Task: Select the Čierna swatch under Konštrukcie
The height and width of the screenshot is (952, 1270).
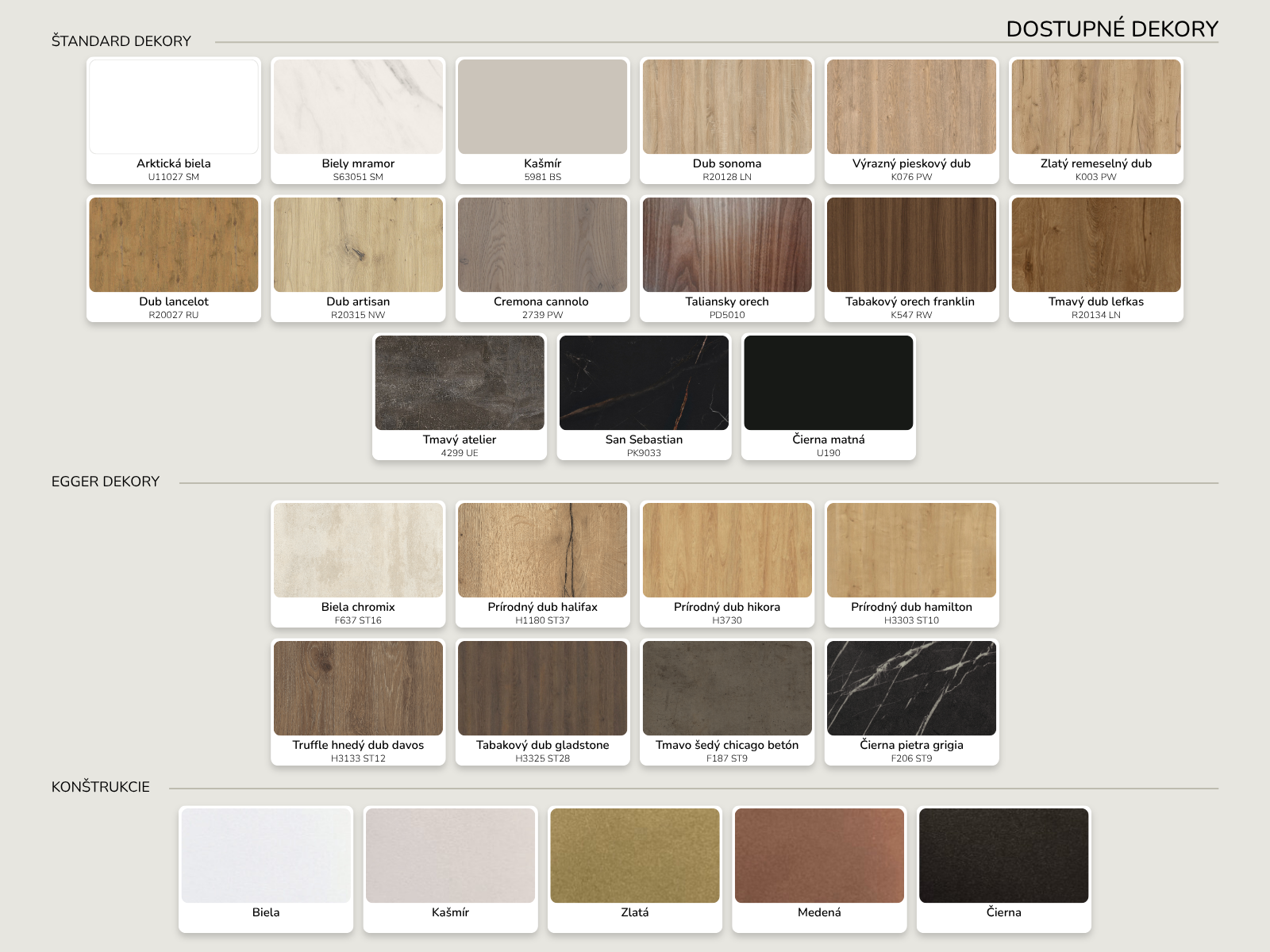Action: pos(1004,869)
